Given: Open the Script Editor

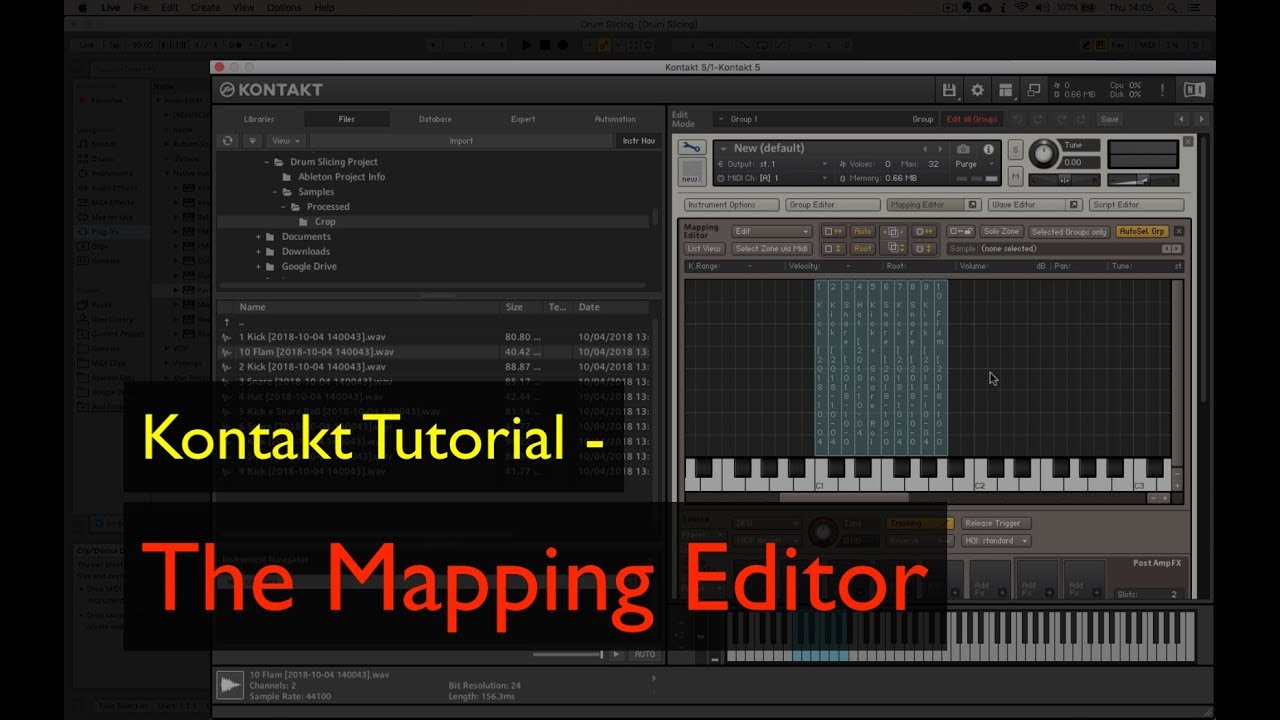Looking at the screenshot, I should (x=1136, y=205).
